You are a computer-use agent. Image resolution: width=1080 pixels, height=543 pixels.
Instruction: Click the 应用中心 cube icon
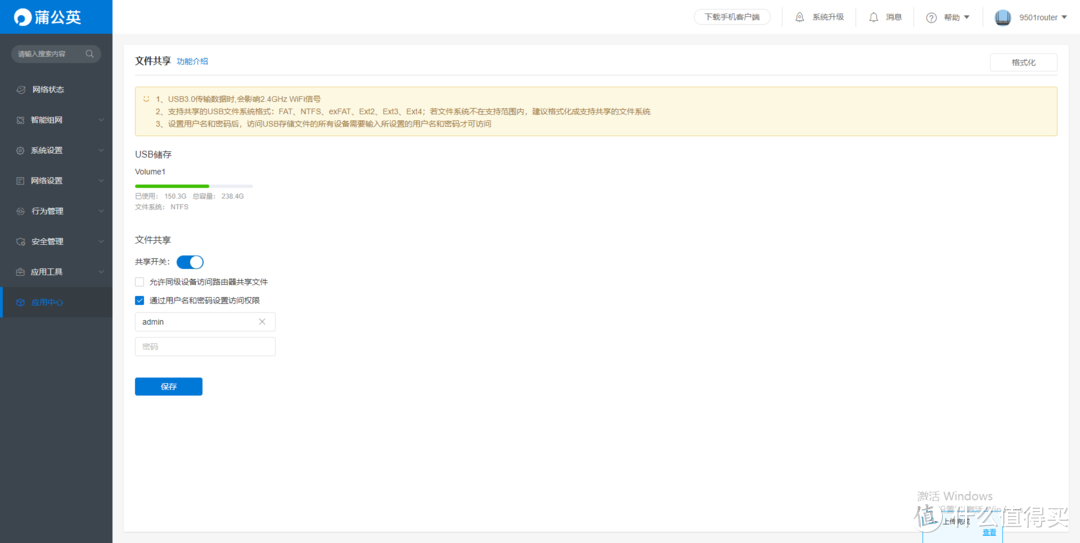tap(21, 303)
